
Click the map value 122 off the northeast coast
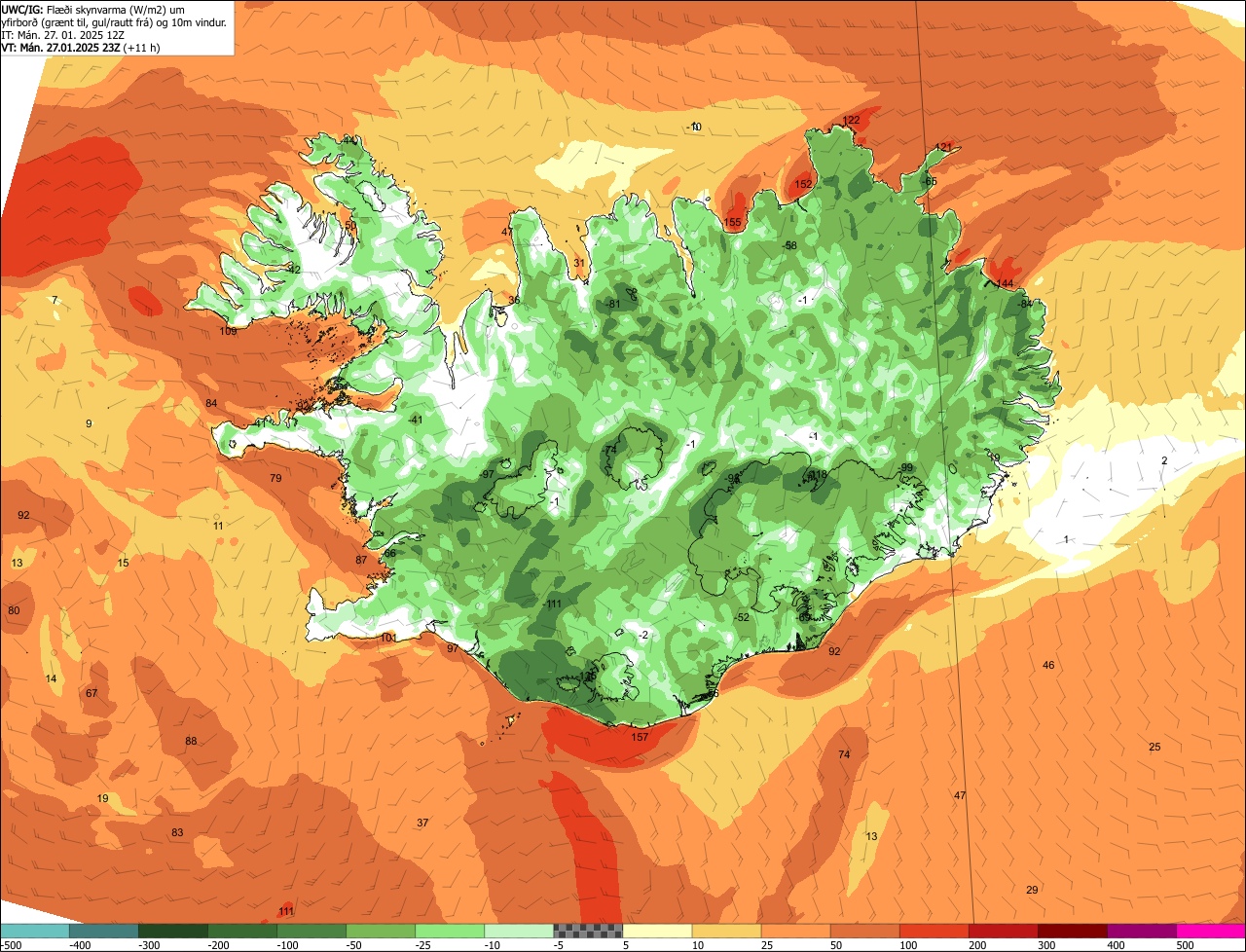(x=851, y=121)
